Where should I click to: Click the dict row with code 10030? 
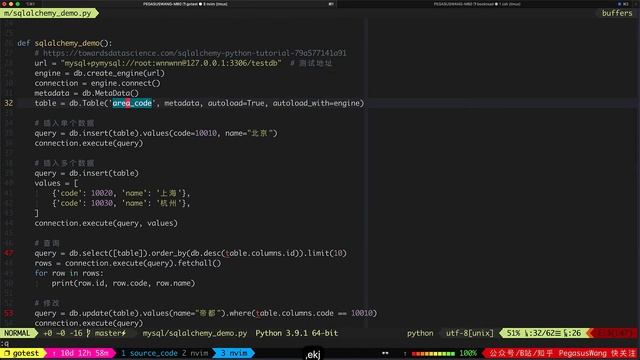click(121, 203)
